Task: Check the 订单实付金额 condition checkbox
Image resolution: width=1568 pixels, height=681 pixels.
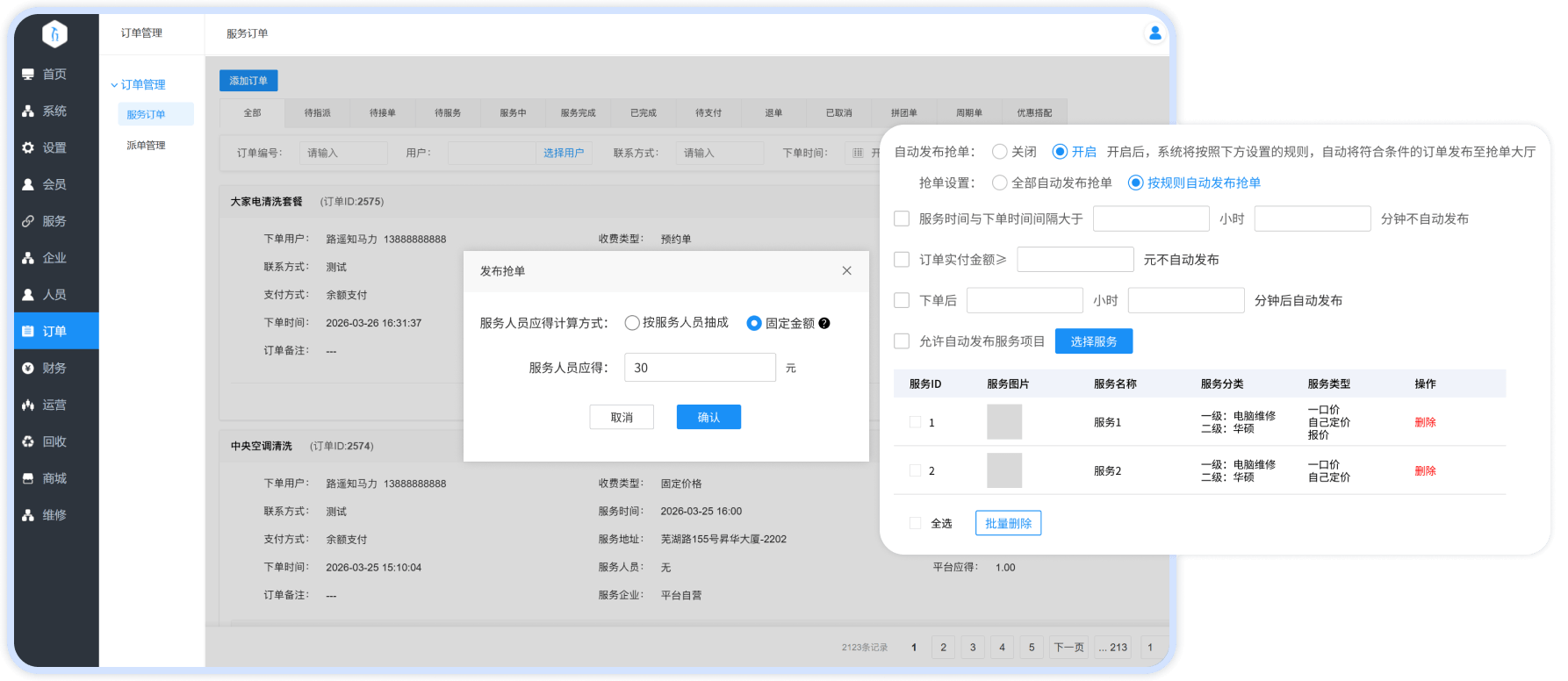Action: click(x=902, y=260)
